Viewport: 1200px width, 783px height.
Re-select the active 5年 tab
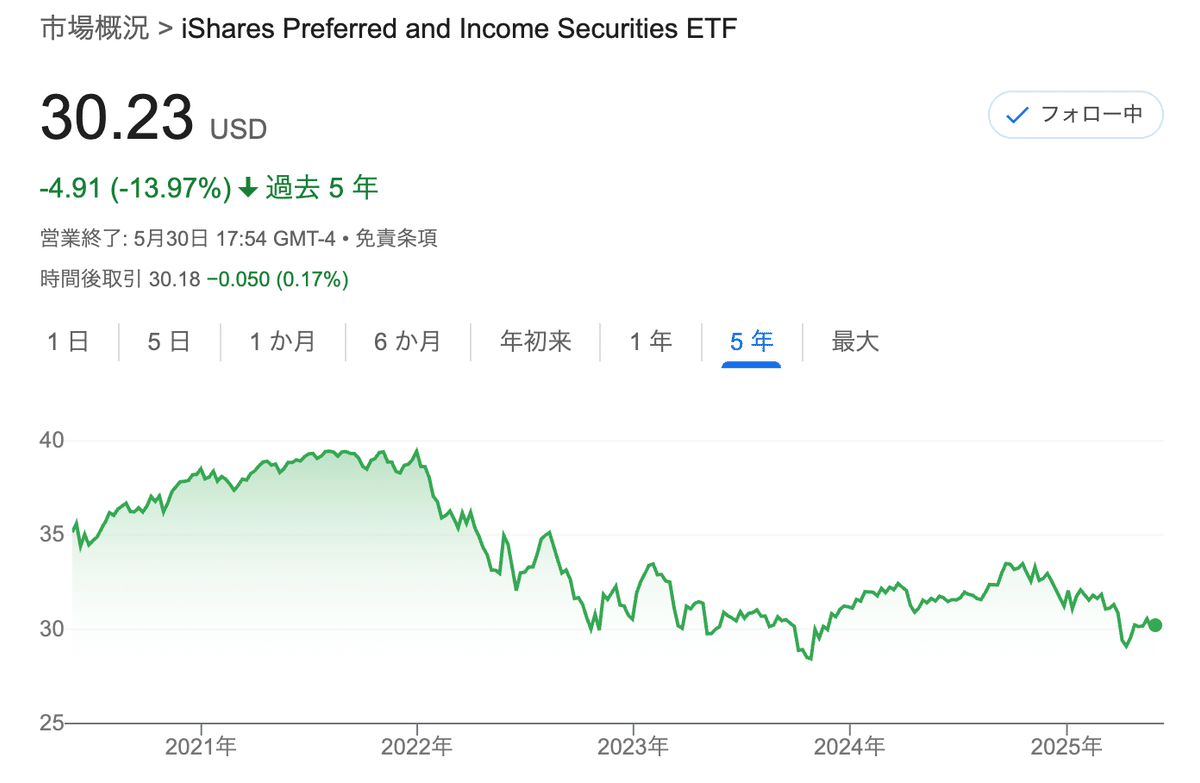[x=750, y=341]
